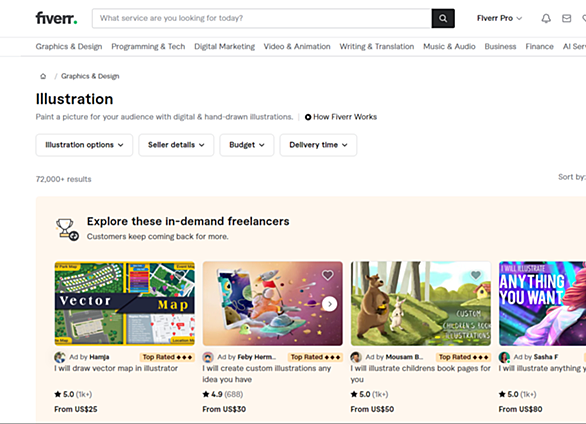This screenshot has height=424, width=586.
Task: Click Top Rated badge on Hamja's gig
Action: pyautogui.click(x=167, y=357)
